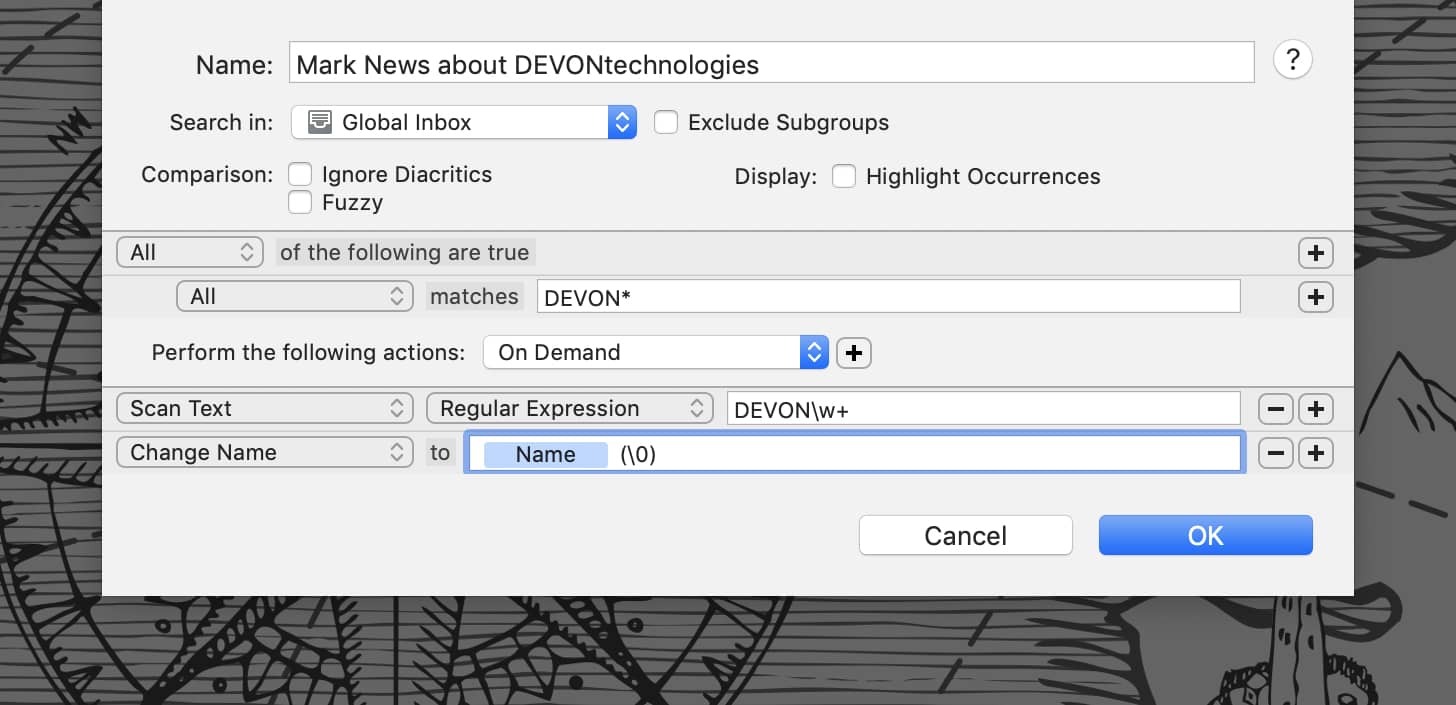This screenshot has height=705, width=1456.
Task: Add action after the Change Name row
Action: tap(1315, 453)
